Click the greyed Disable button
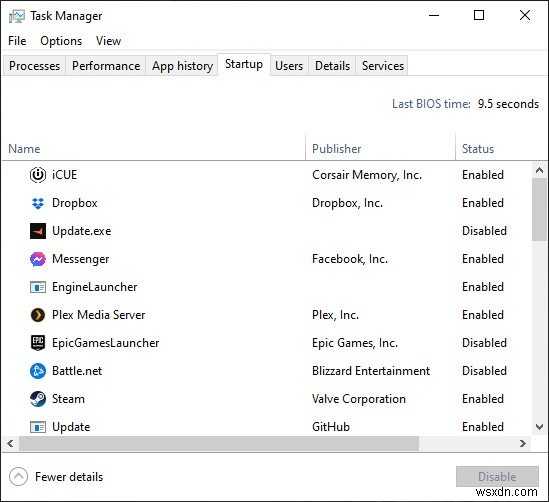 click(x=497, y=476)
